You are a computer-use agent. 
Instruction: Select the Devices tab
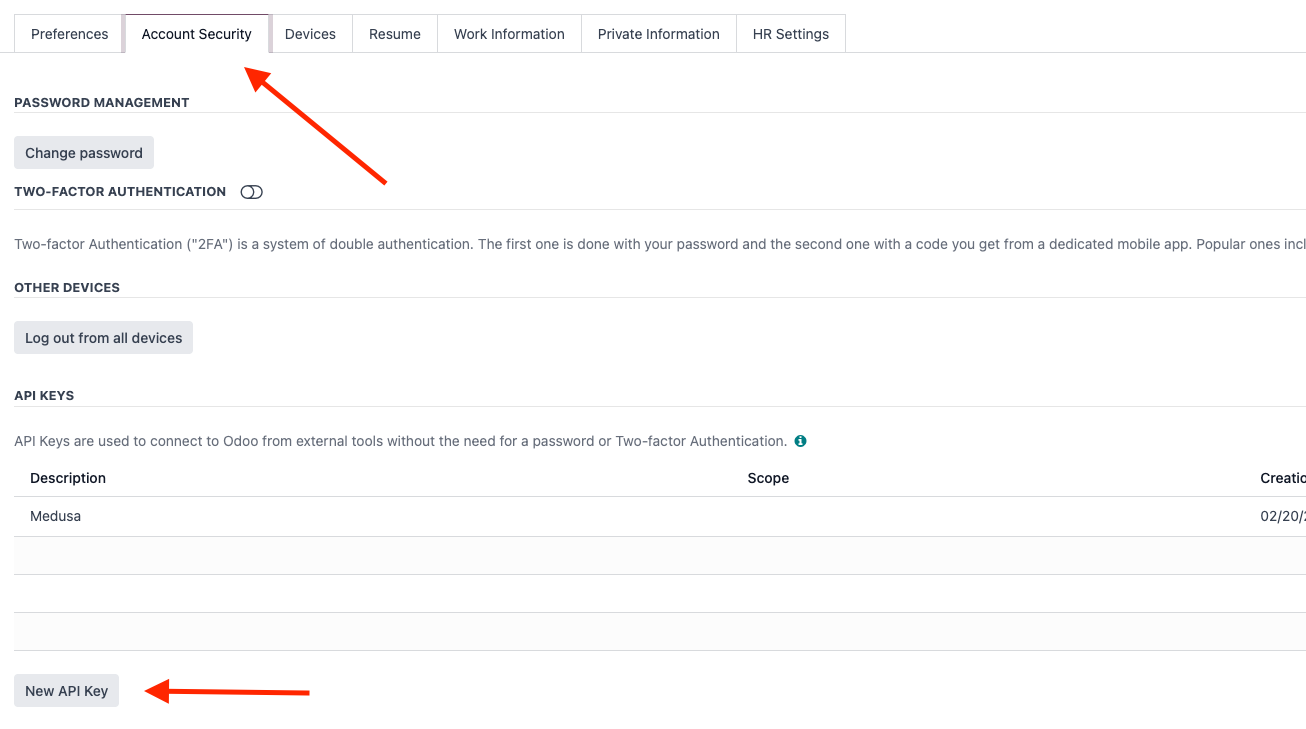(311, 33)
